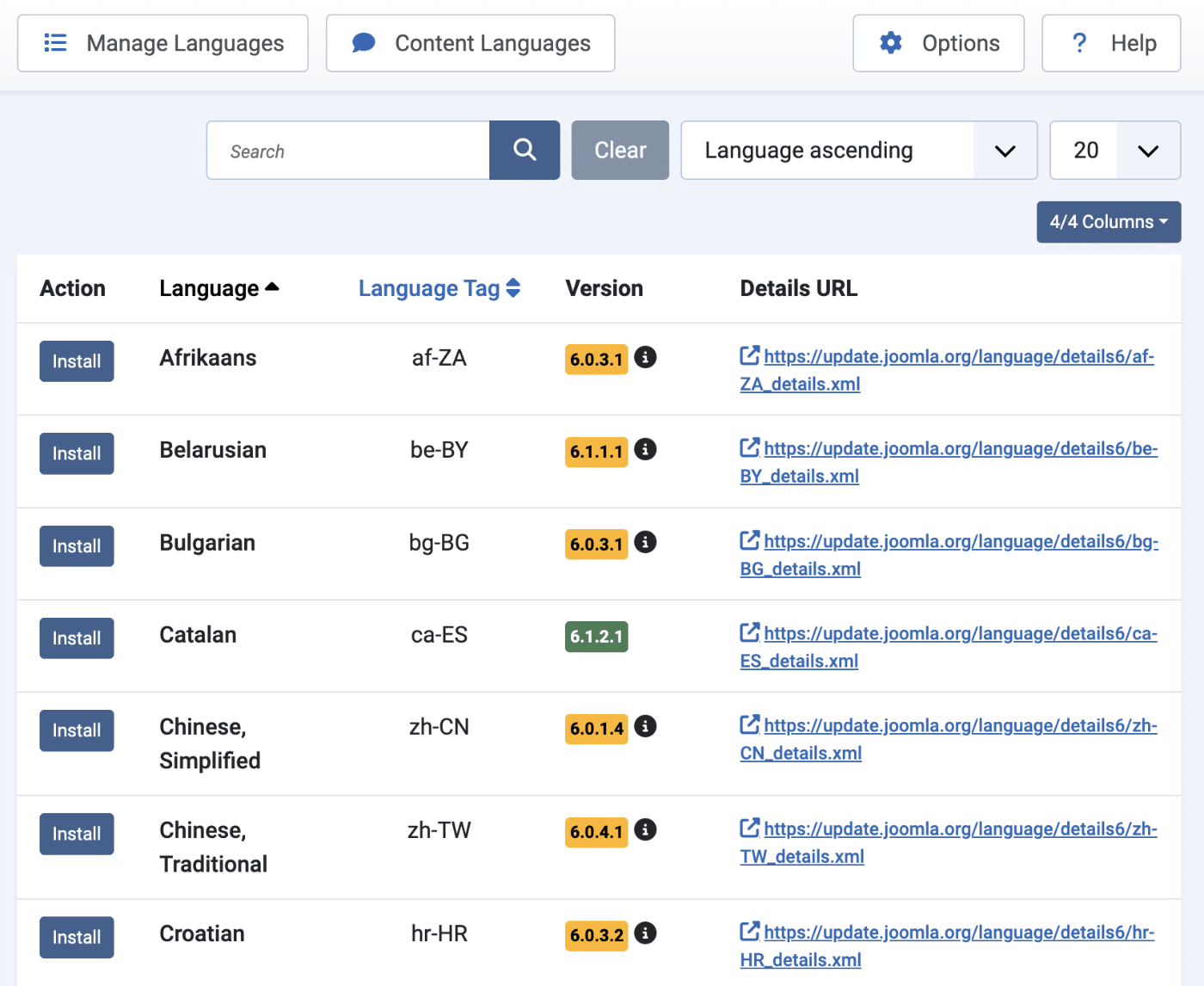
Task: Sort by the Language Tag column header
Action: pos(439,288)
